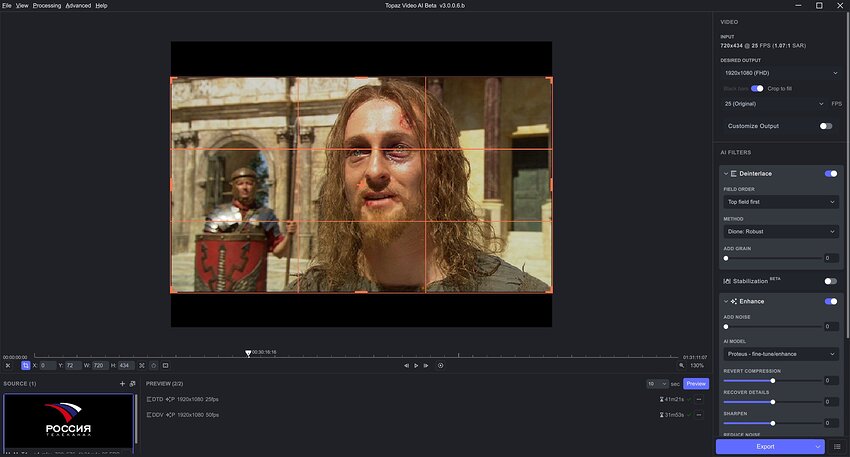The image size is (850, 457).
Task: Open the View menu
Action: click(x=22, y=5)
